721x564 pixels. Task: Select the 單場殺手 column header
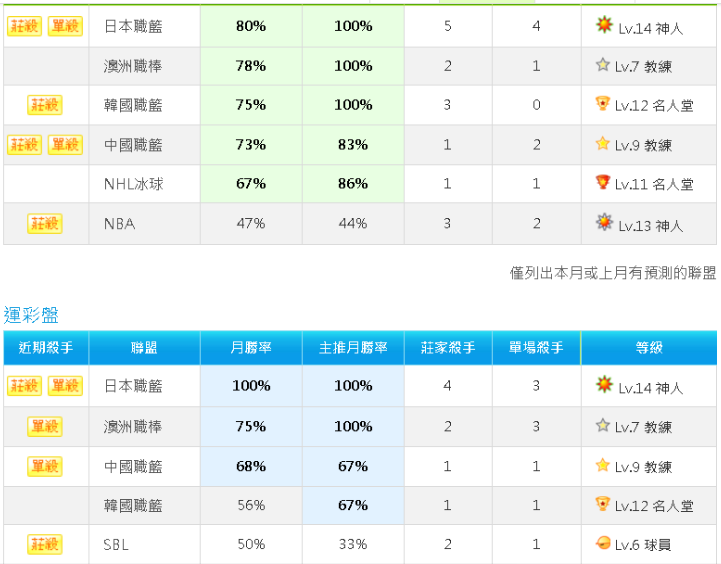(x=536, y=348)
